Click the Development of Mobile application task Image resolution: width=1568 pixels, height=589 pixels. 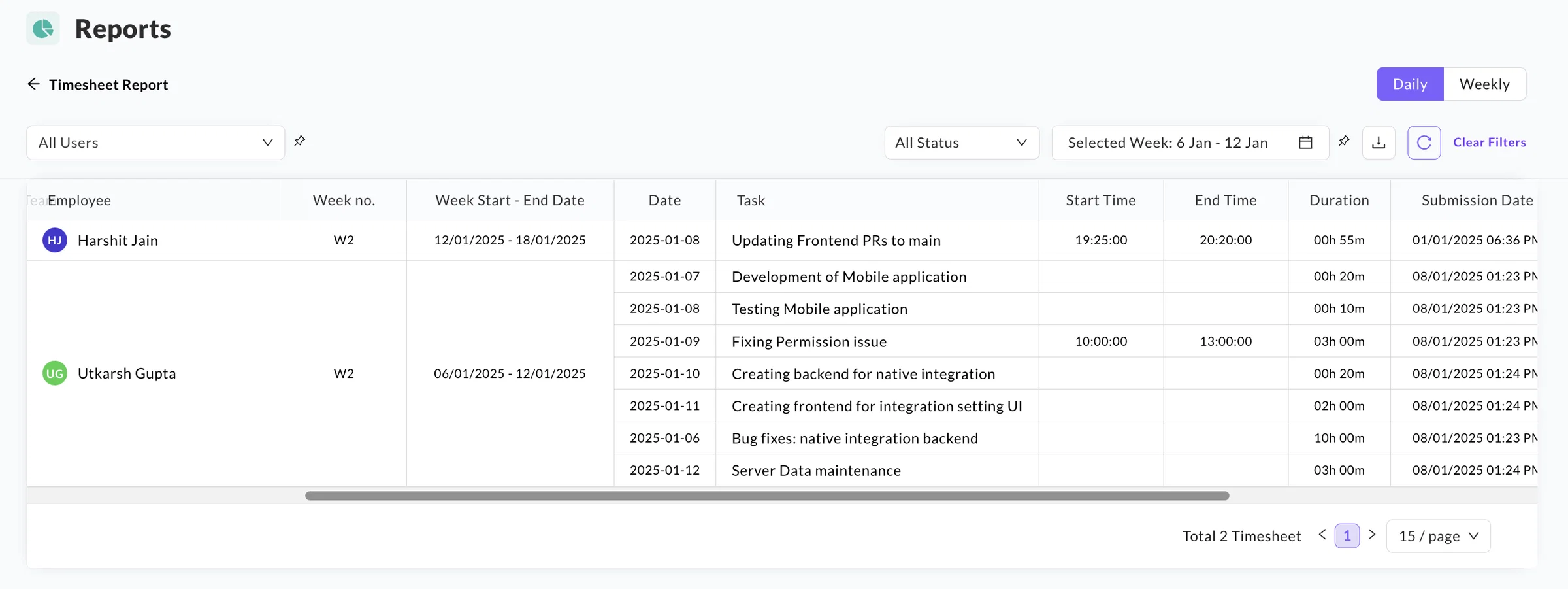point(849,277)
